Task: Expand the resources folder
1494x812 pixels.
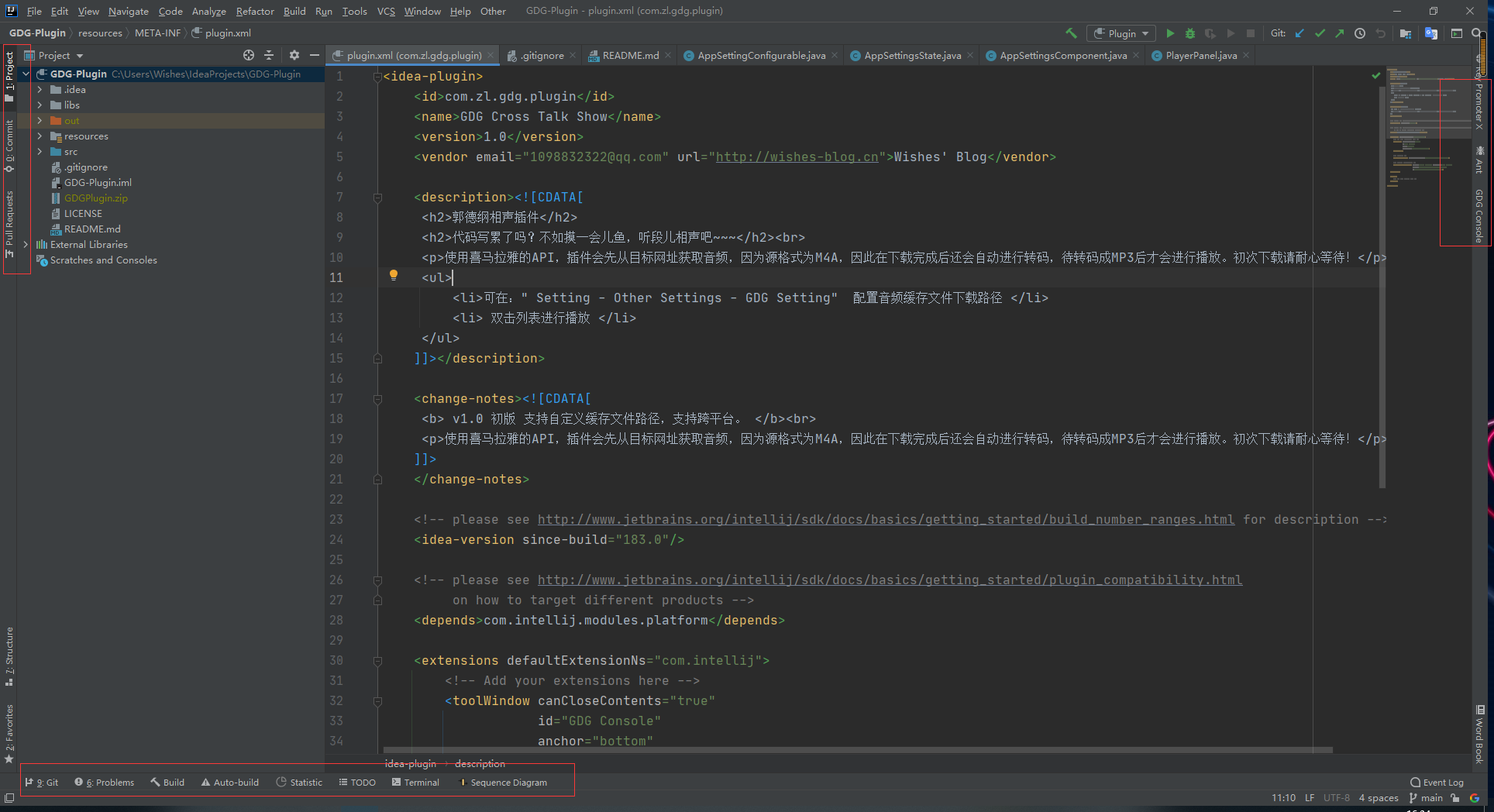Action: 40,136
